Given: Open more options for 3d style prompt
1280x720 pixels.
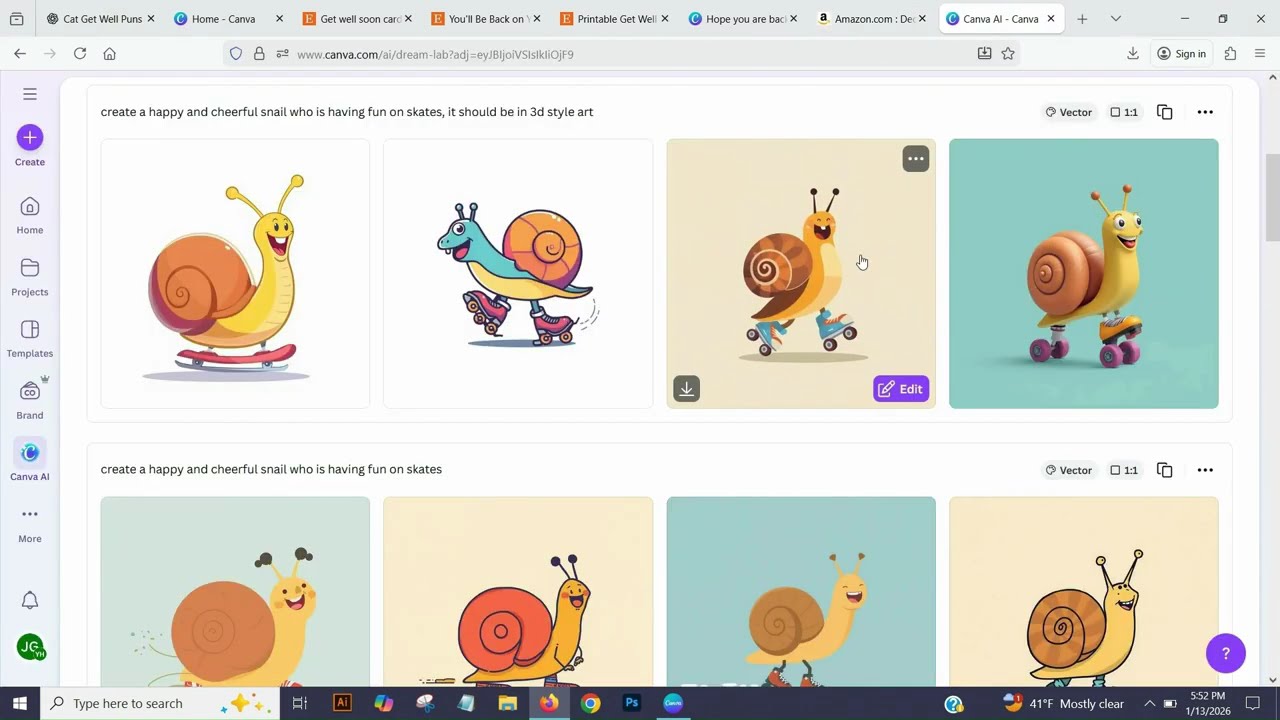Looking at the screenshot, I should click(1205, 112).
